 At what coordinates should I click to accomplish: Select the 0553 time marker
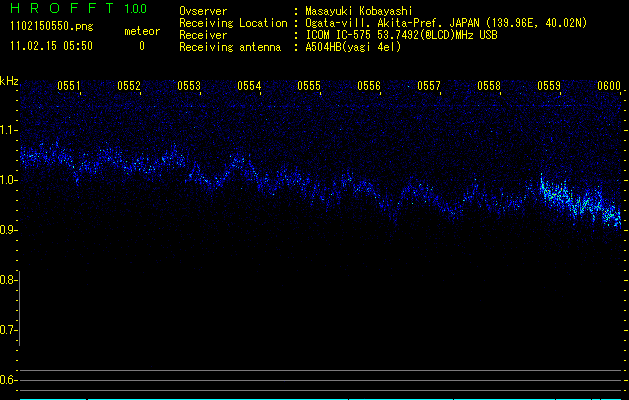[189, 86]
